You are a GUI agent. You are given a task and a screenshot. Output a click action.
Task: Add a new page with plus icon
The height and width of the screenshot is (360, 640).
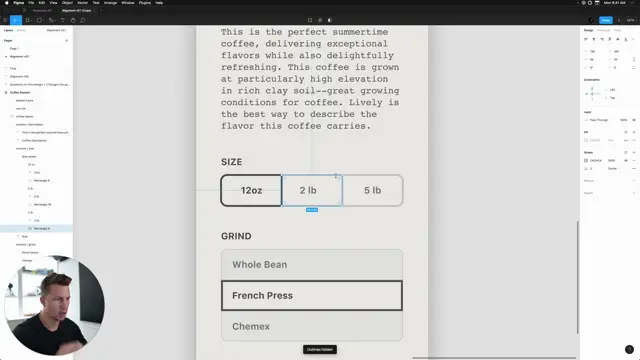coord(67,40)
